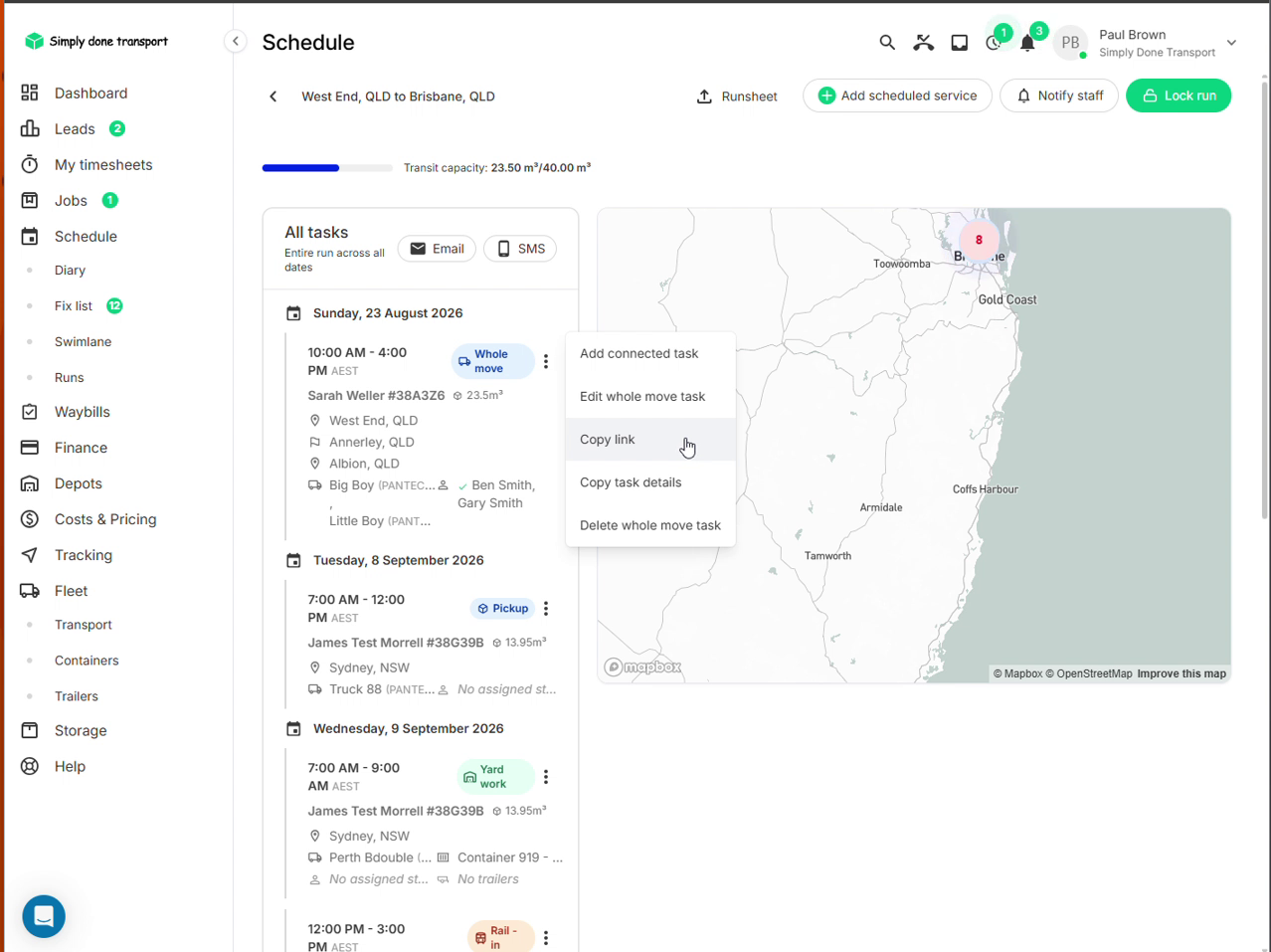Click the Pickup tag
The height and width of the screenshot is (952, 1271).
pyautogui.click(x=502, y=608)
